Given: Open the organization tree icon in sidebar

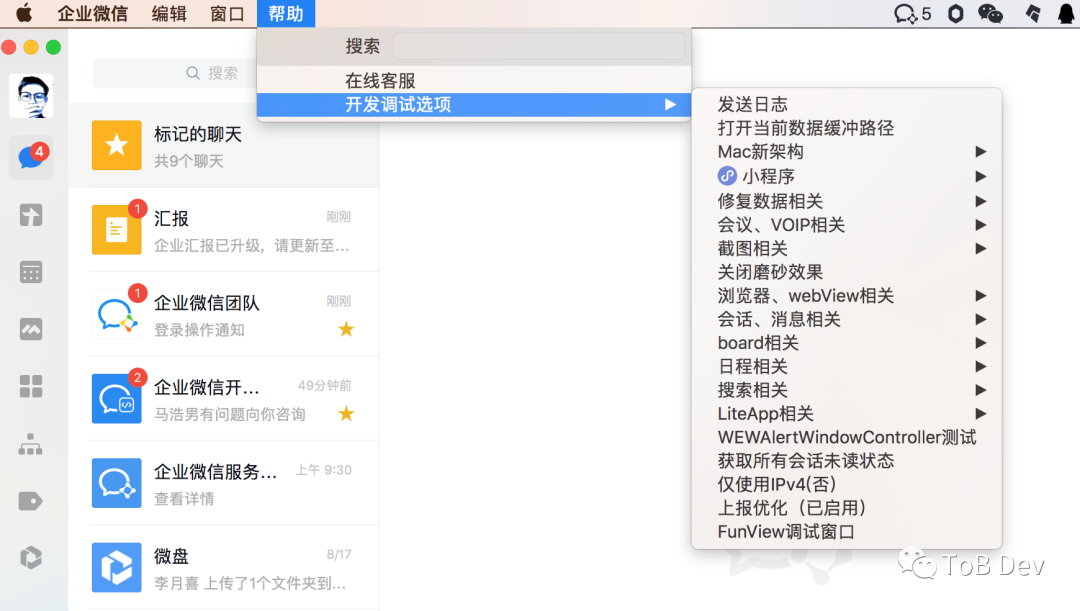Looking at the screenshot, I should [x=31, y=444].
